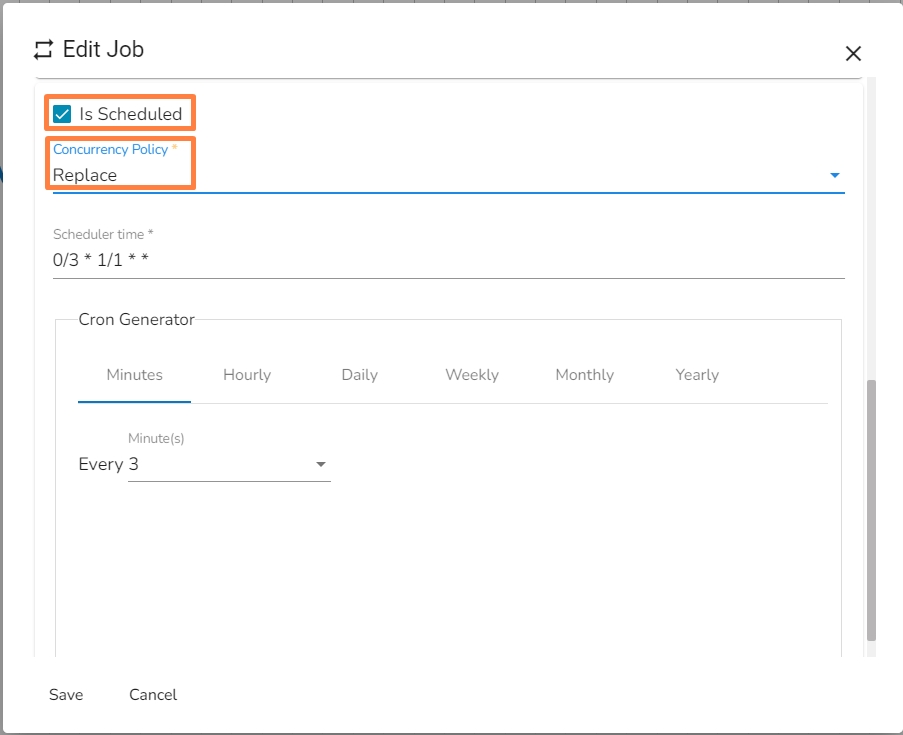Choose the Yearly tab
The height and width of the screenshot is (735, 903).
pyautogui.click(x=697, y=375)
